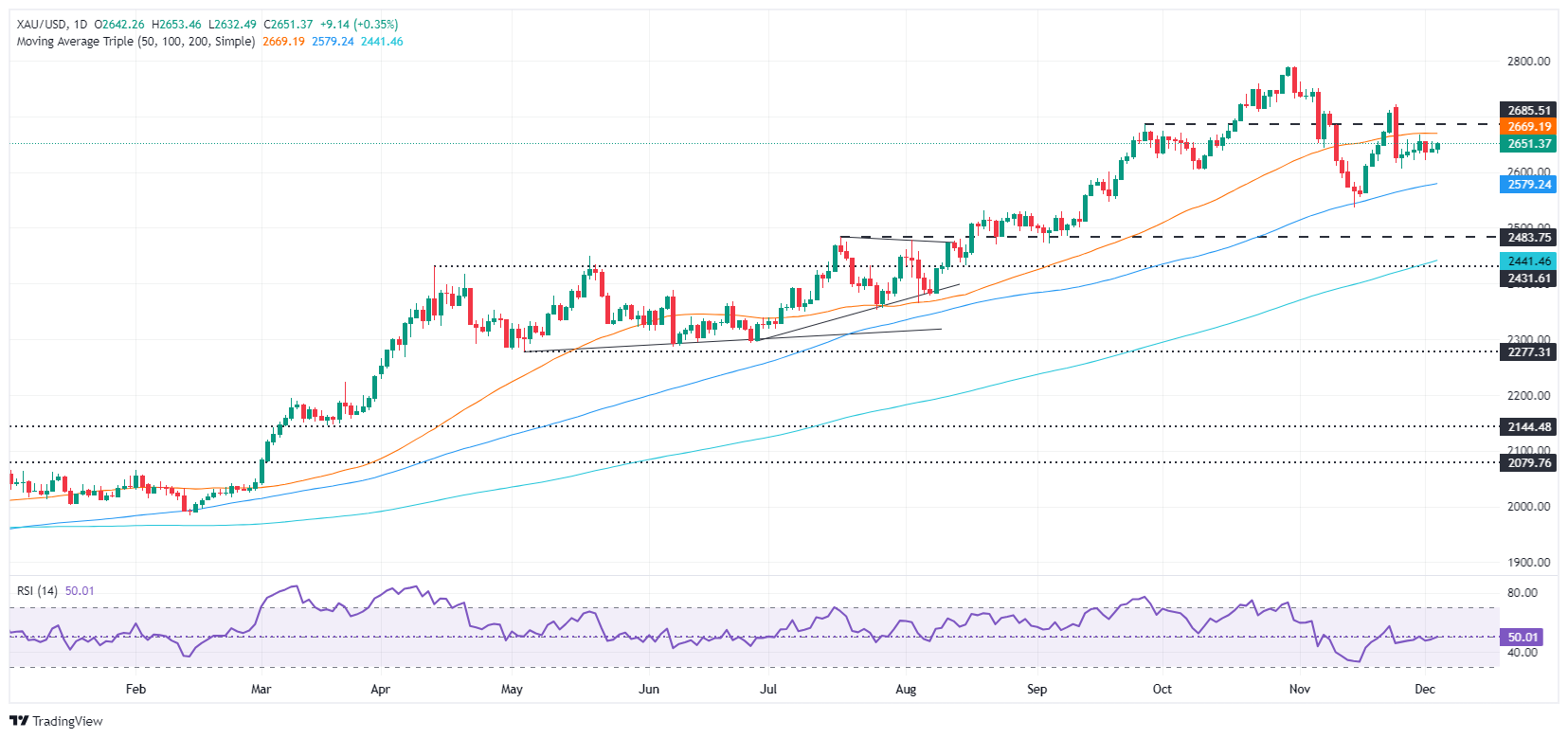Click the blue 2579.24 price label
The height and width of the screenshot is (738, 1568).
pos(1528,185)
